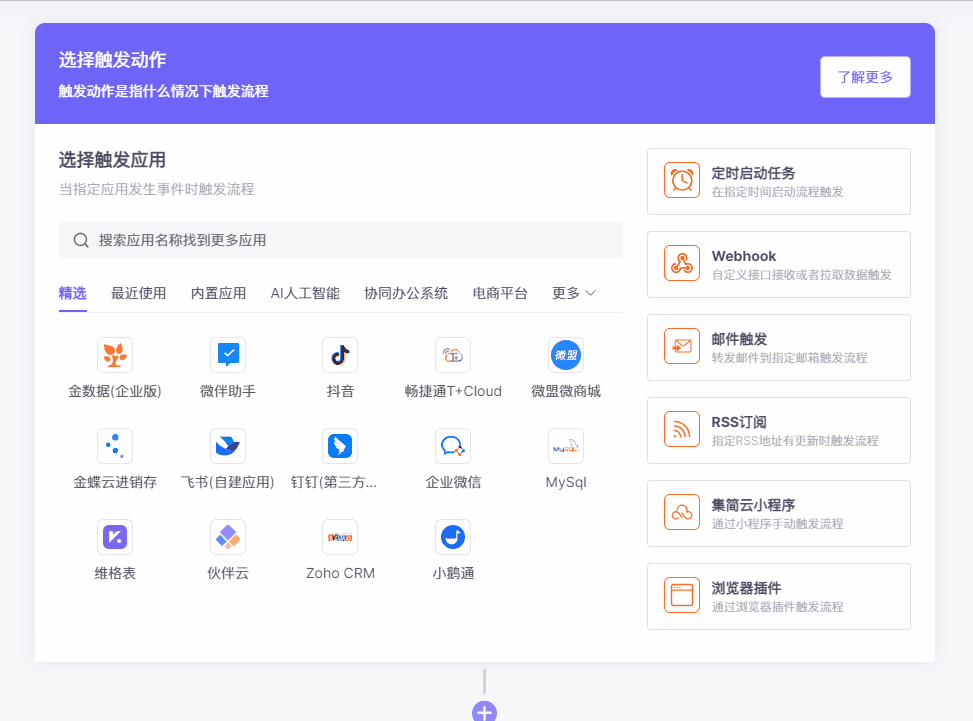Click the 企业微信 label
Screen dimensions: 973x721
pos(453,482)
